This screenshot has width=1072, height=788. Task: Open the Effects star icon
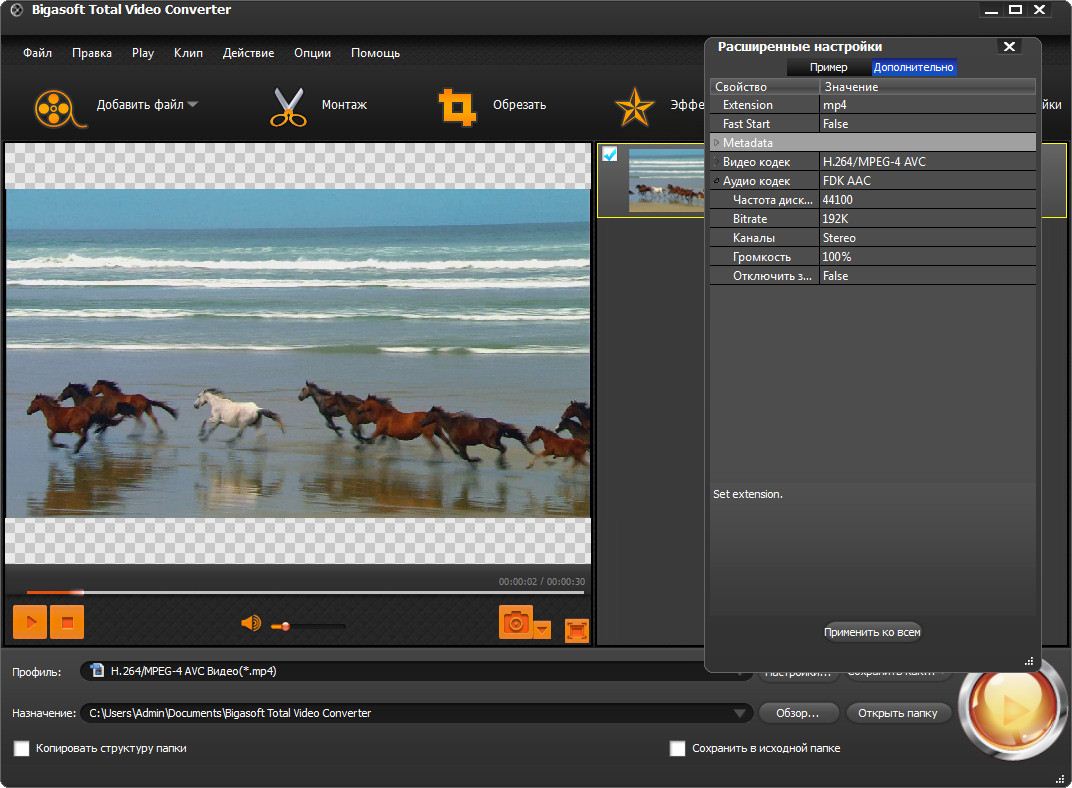pos(634,106)
